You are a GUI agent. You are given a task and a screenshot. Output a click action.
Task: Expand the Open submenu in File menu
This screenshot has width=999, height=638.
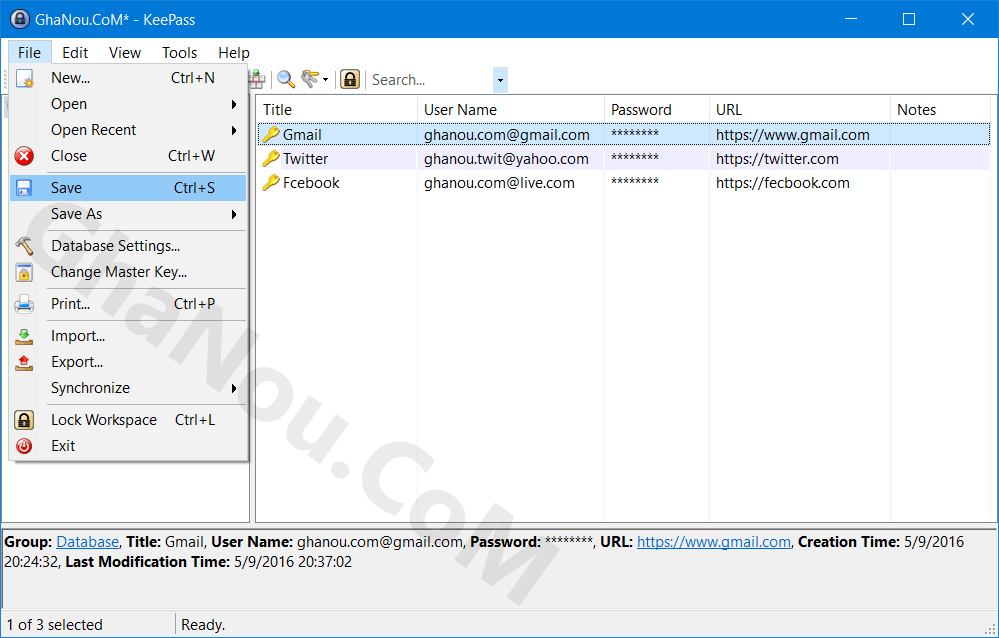(234, 105)
